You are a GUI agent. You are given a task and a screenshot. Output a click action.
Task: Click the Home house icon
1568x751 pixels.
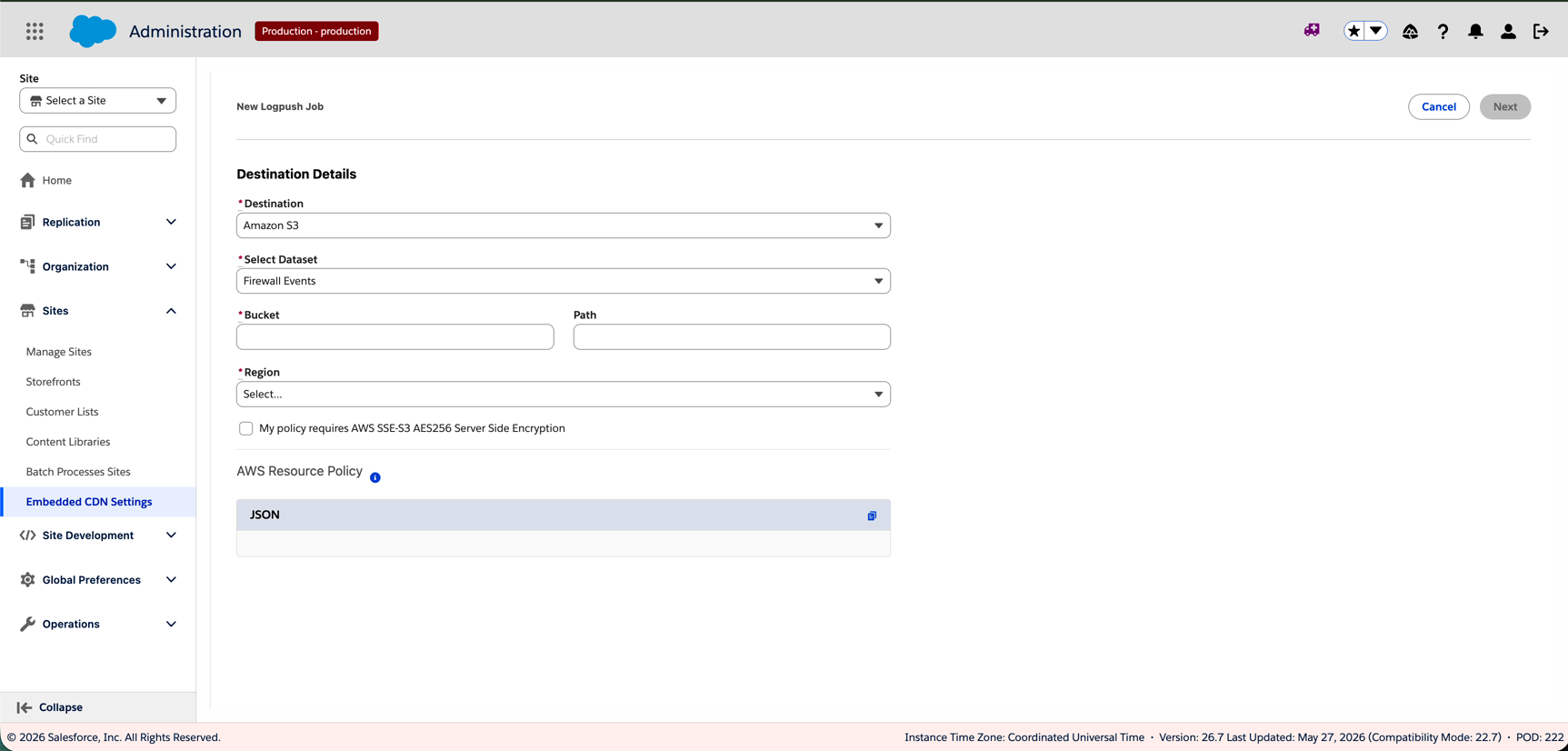28,180
